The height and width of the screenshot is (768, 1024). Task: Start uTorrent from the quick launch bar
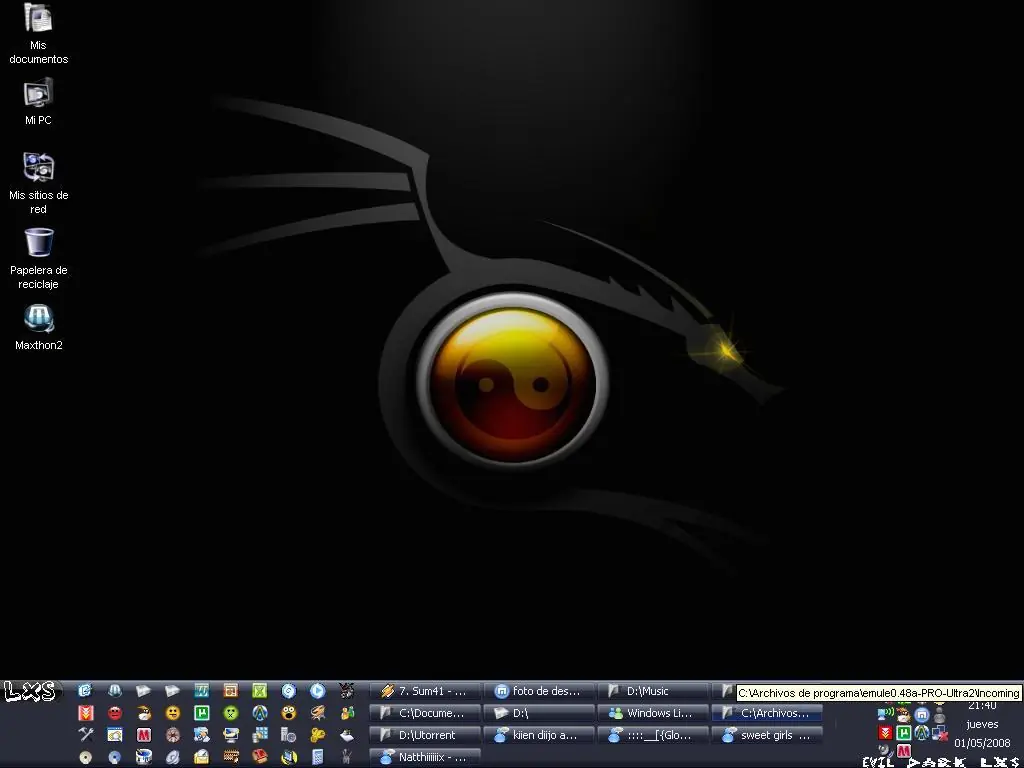pos(202,712)
